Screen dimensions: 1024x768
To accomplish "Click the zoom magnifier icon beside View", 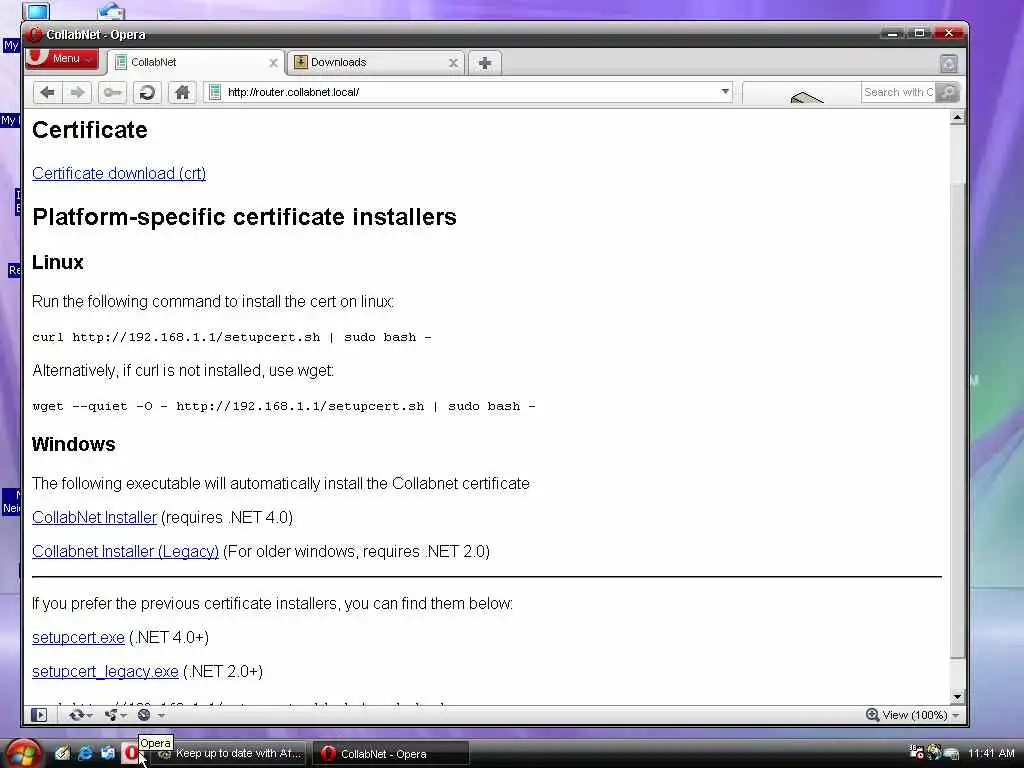I will point(872,715).
